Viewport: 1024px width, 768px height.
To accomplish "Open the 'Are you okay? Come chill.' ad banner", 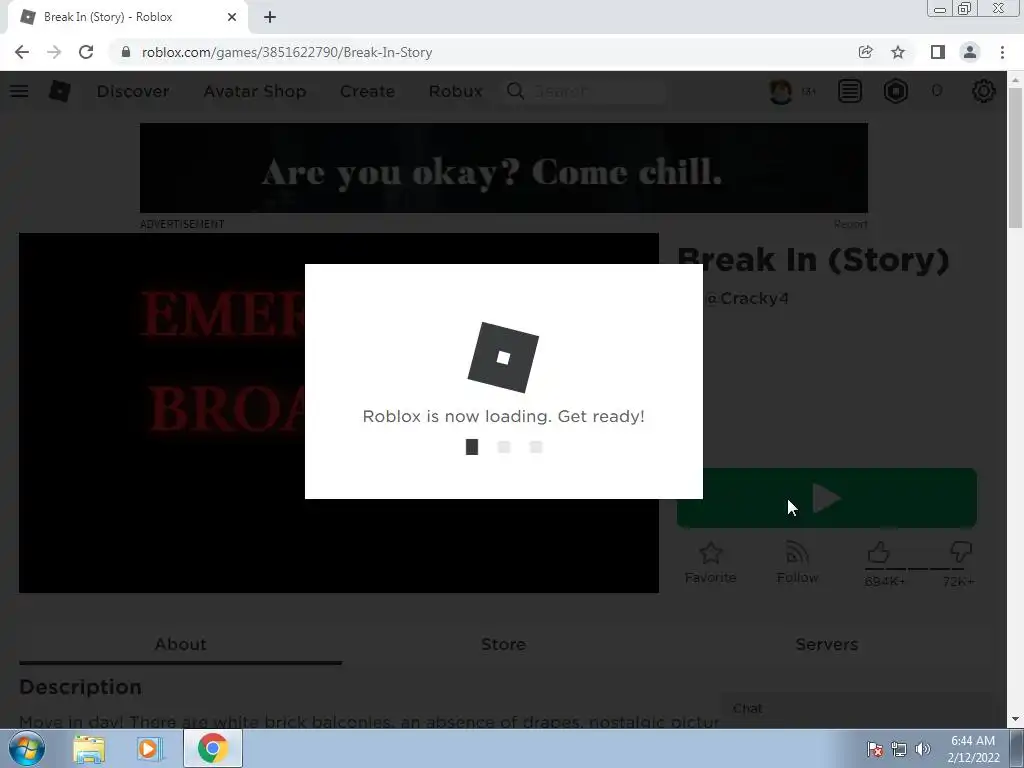I will 504,168.
